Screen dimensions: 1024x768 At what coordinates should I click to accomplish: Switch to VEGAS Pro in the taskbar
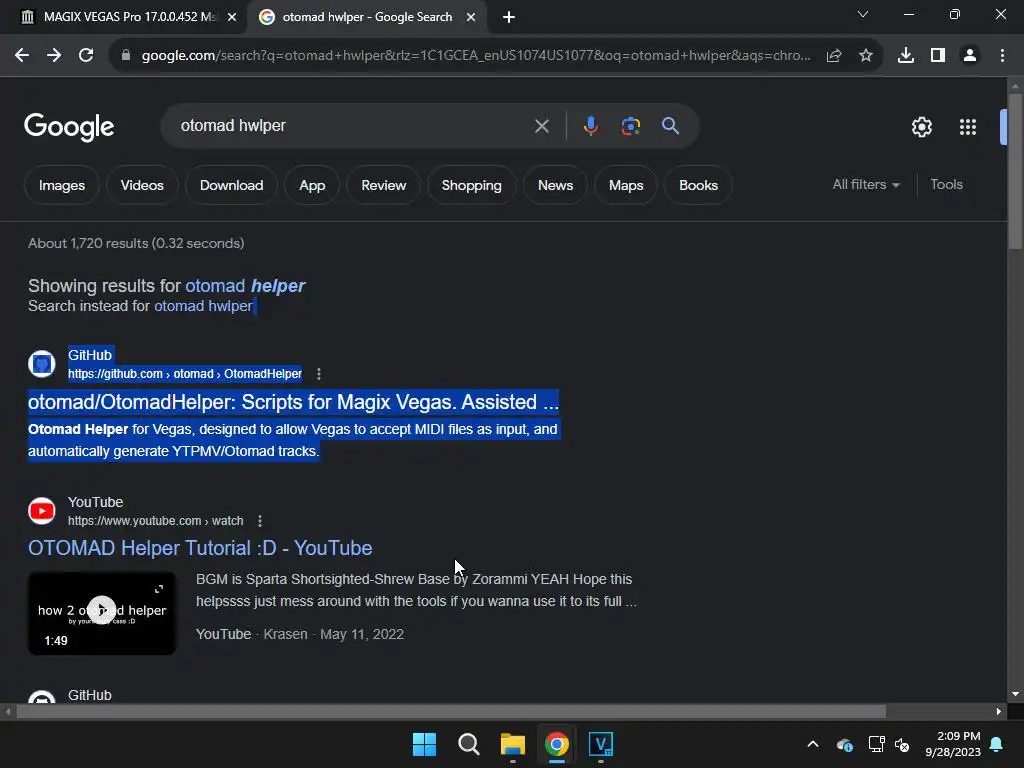tap(601, 744)
